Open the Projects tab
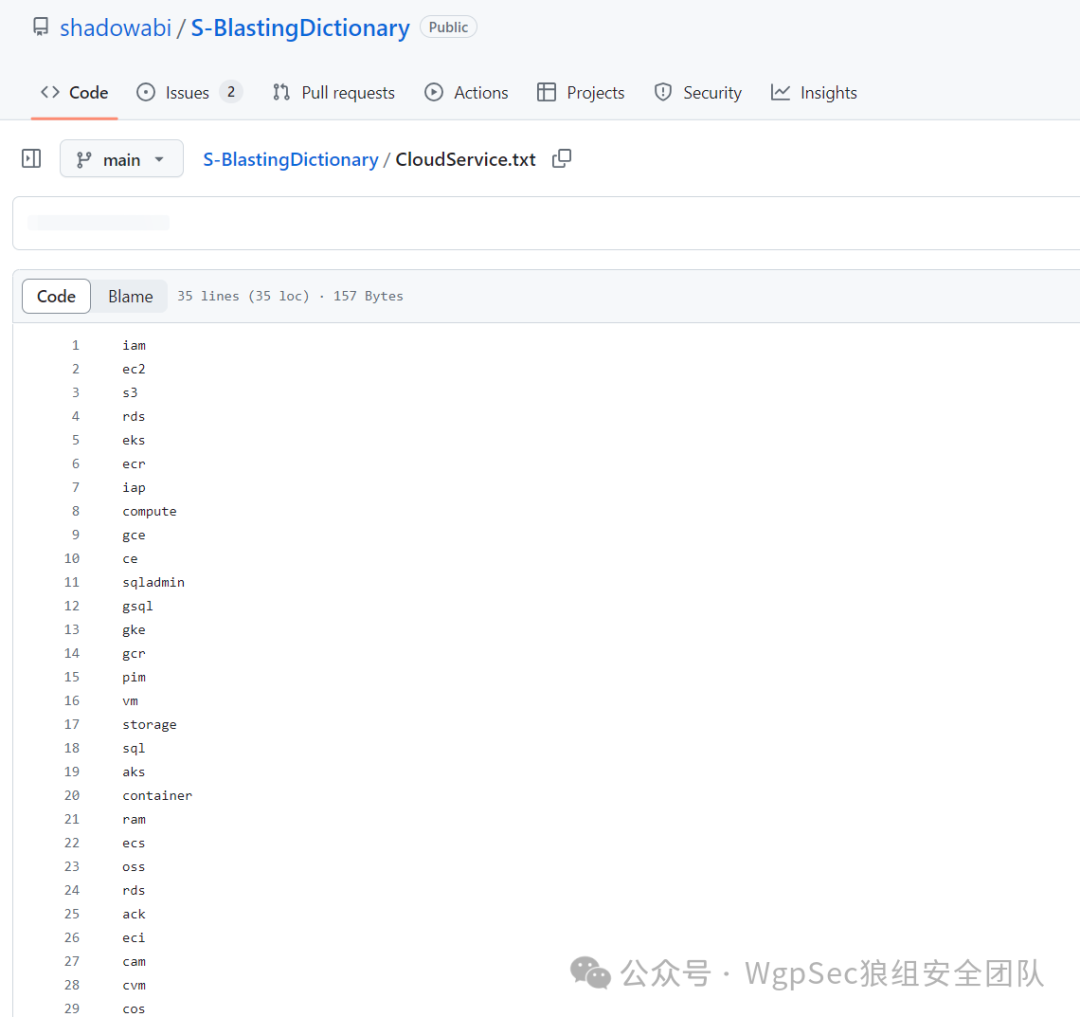 (x=581, y=92)
